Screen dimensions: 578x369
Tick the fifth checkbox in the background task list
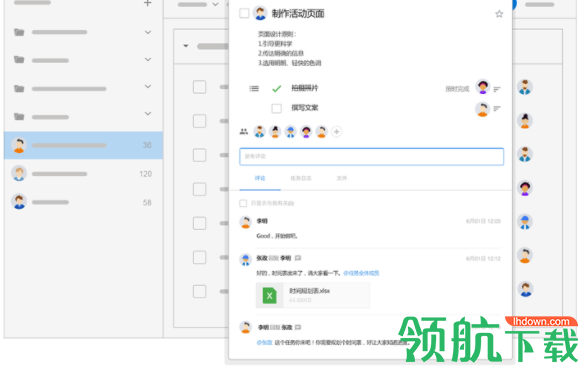(199, 223)
